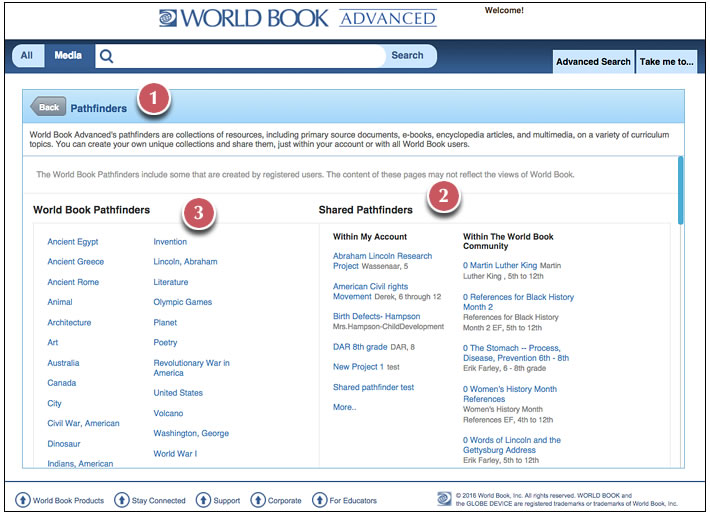
Task: Click the World Book globe logo icon
Action: [168, 18]
